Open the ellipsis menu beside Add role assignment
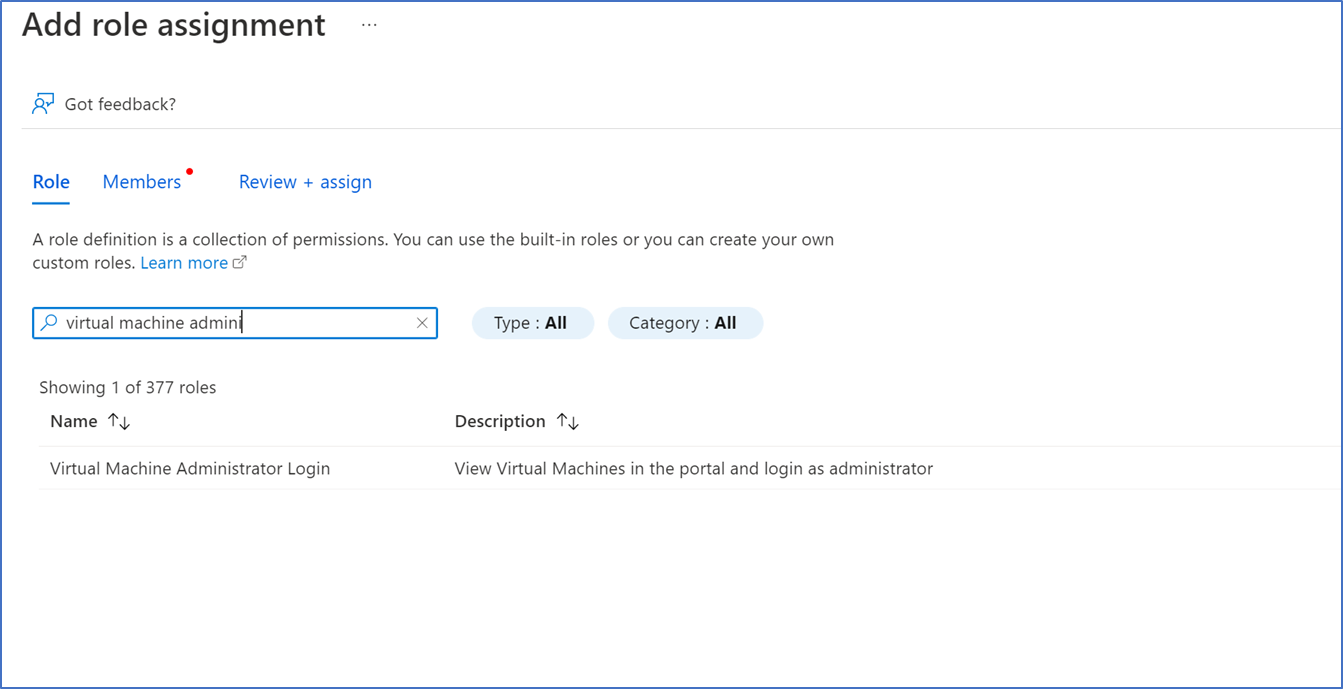Screen dimensions: 1343x689 click(369, 26)
